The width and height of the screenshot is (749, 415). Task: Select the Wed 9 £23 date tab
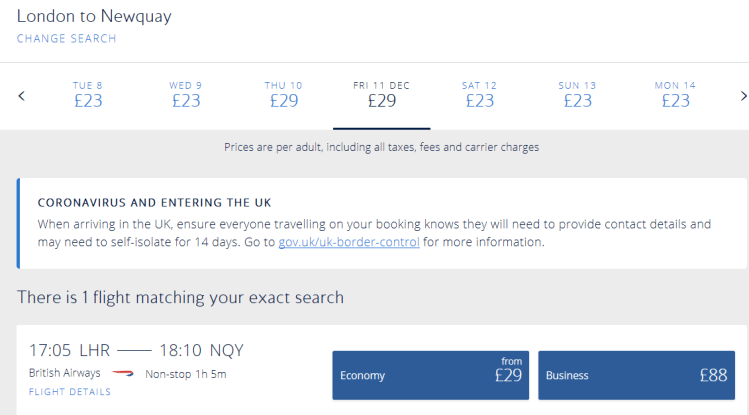click(186, 95)
